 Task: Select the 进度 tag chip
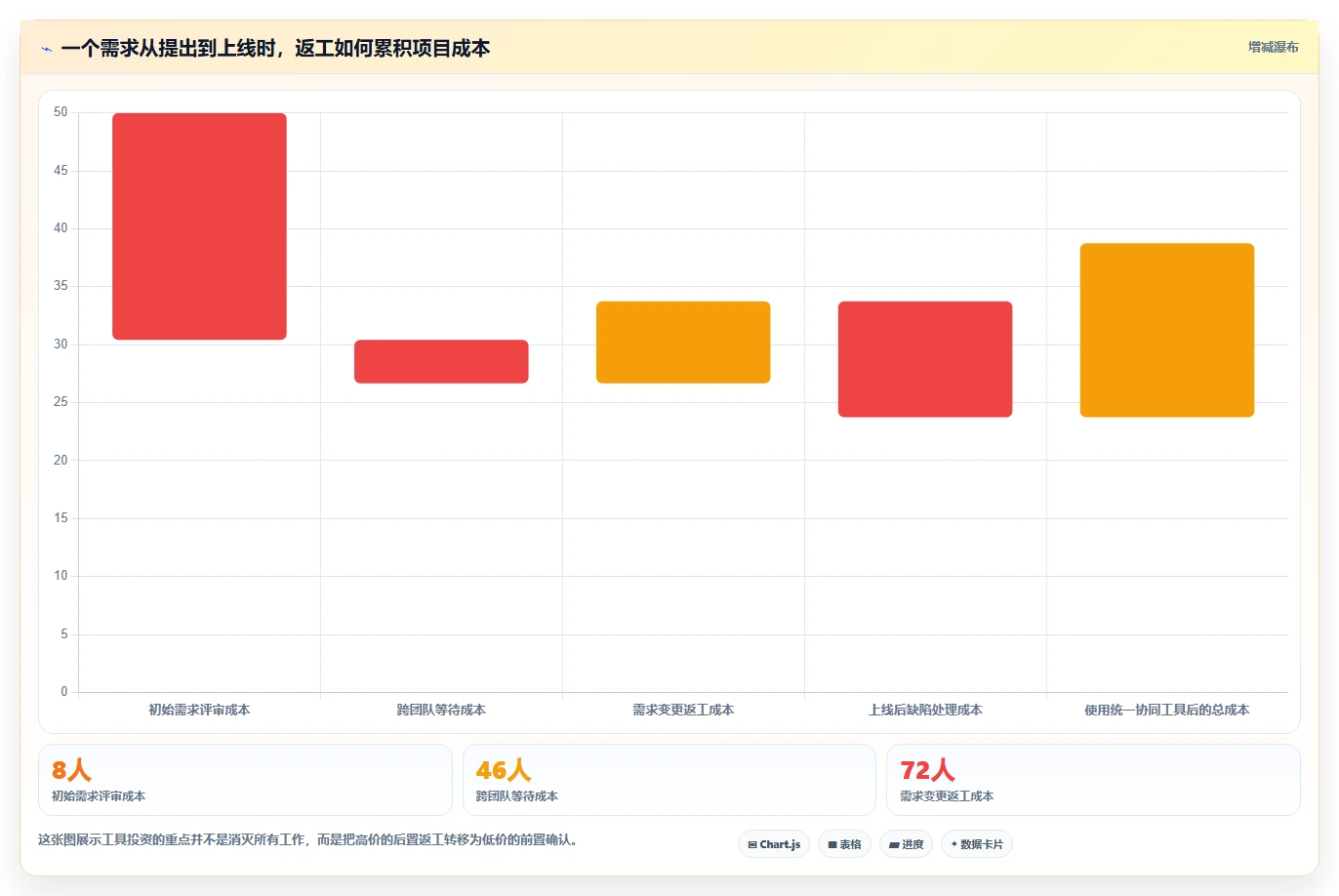tap(906, 844)
